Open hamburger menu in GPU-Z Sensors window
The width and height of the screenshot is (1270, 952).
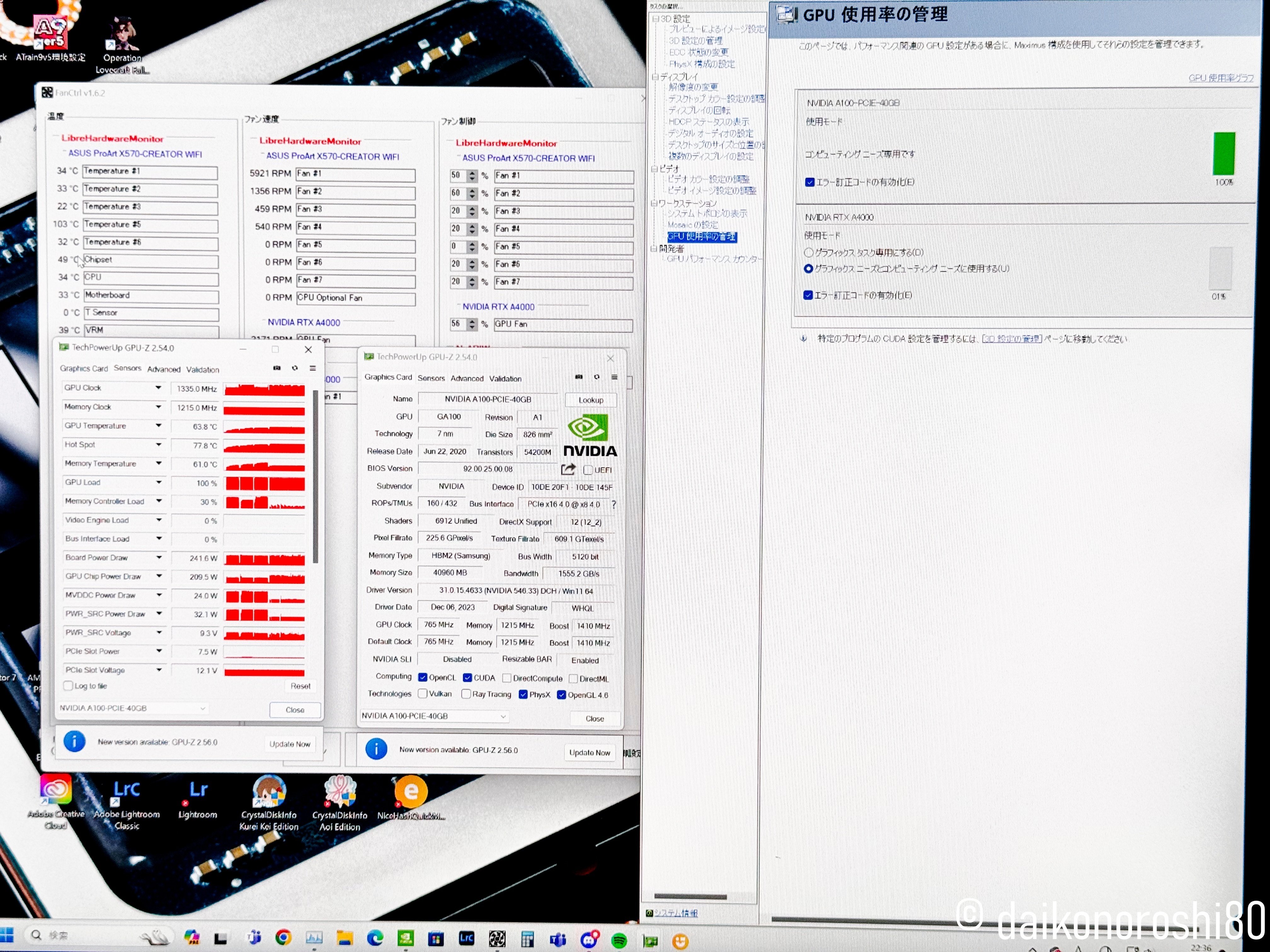[x=312, y=368]
